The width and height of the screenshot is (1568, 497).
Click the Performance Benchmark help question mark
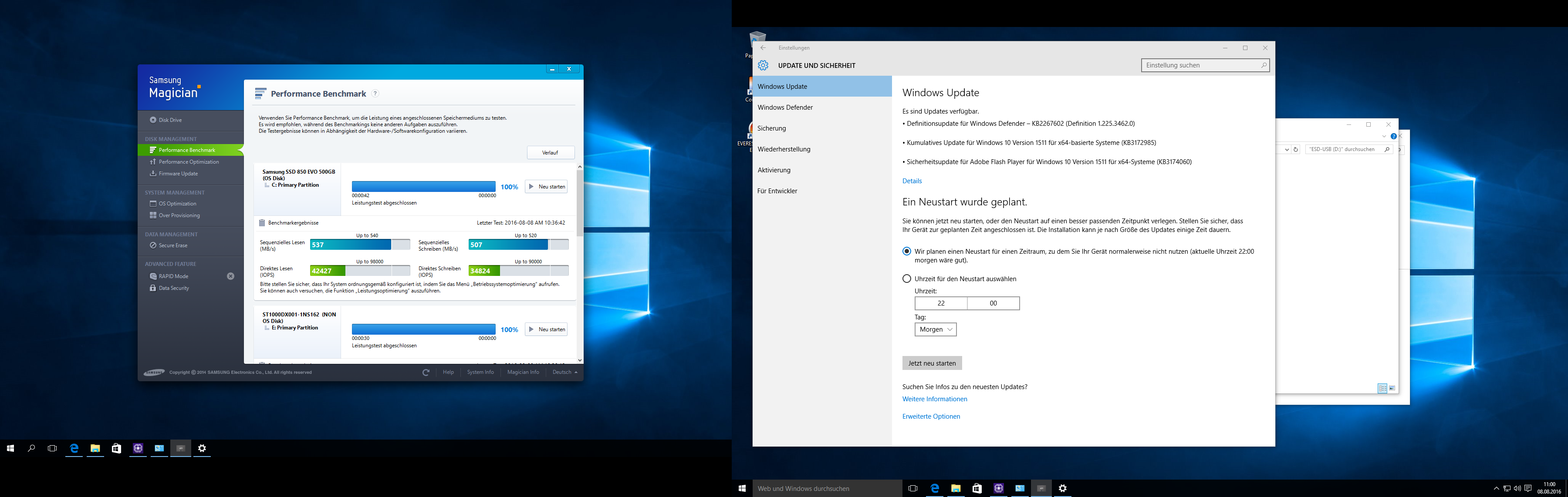coord(375,94)
